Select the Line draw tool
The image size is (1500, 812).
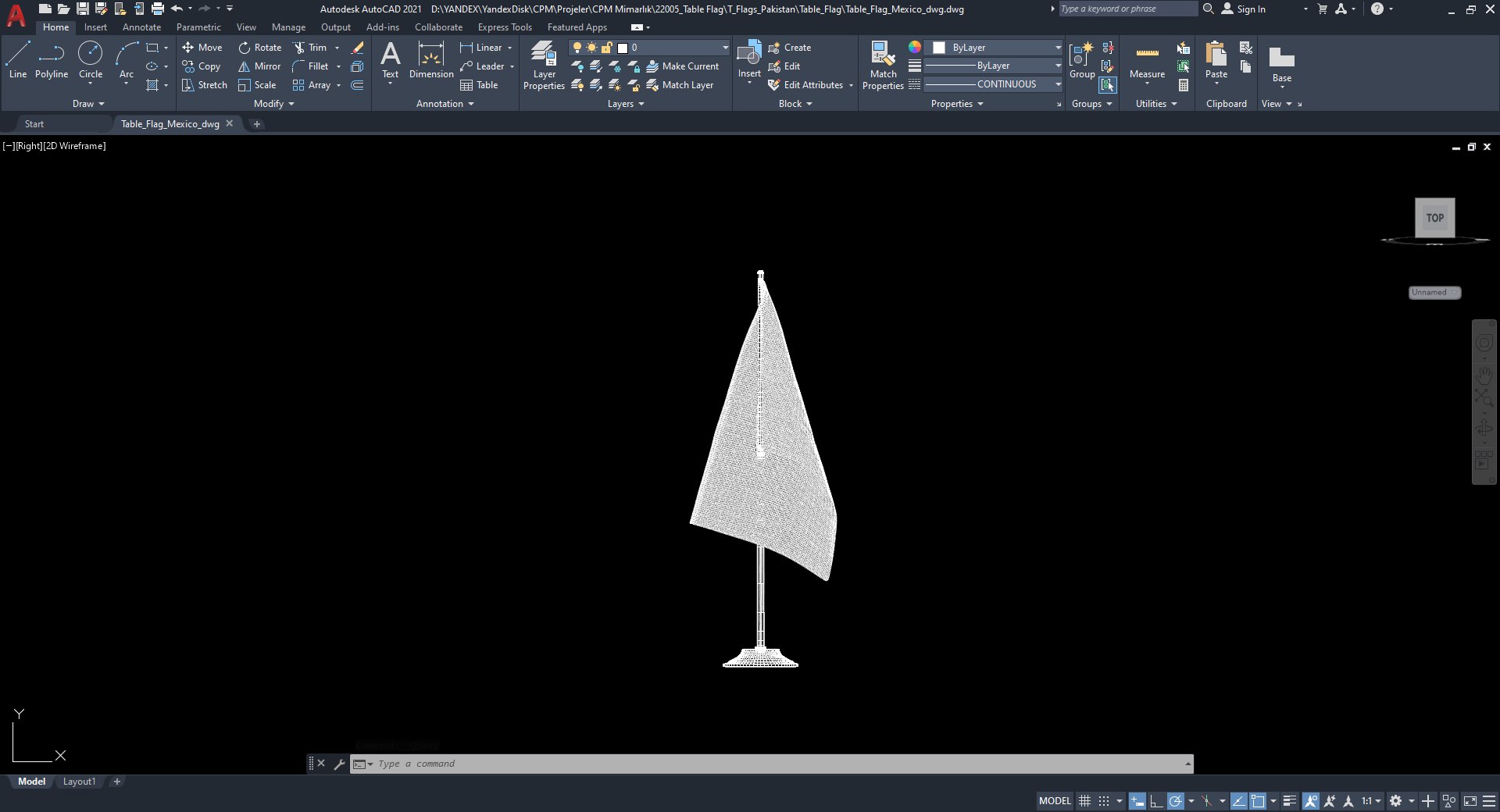18,60
